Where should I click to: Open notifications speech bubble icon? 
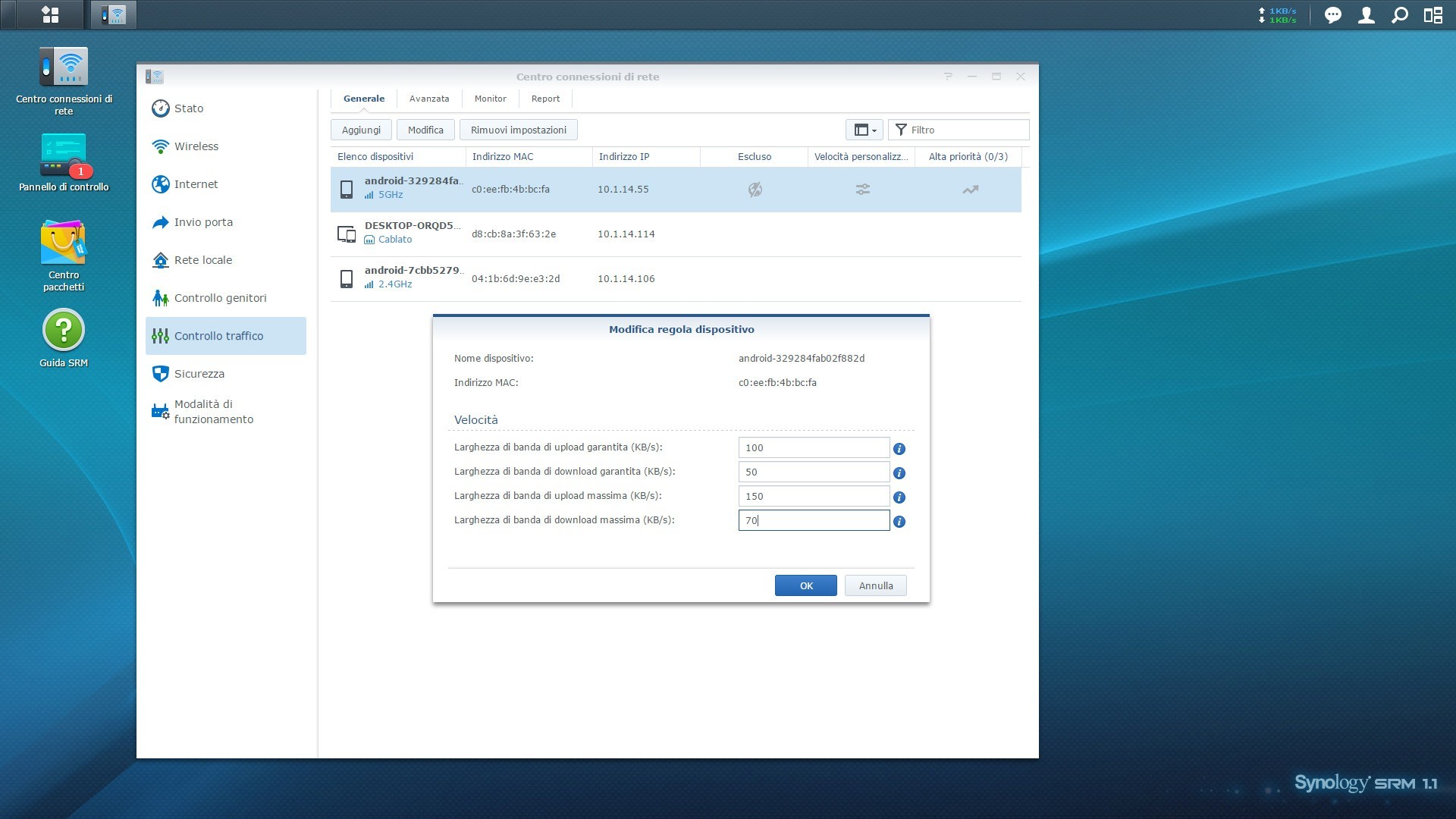point(1332,15)
